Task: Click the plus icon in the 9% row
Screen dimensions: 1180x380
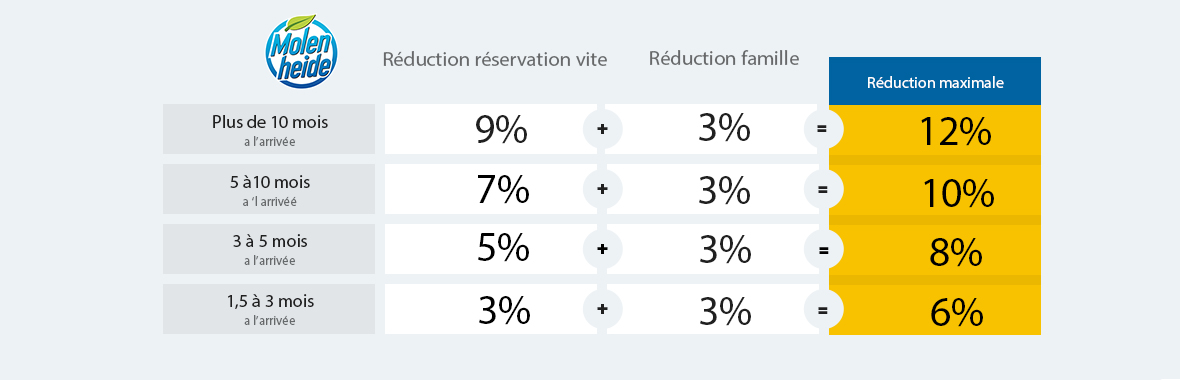Action: tap(602, 129)
